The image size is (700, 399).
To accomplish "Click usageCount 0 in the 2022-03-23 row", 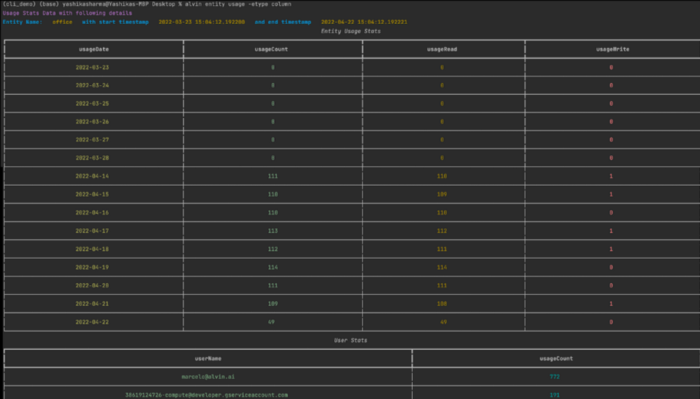I will click(273, 68).
